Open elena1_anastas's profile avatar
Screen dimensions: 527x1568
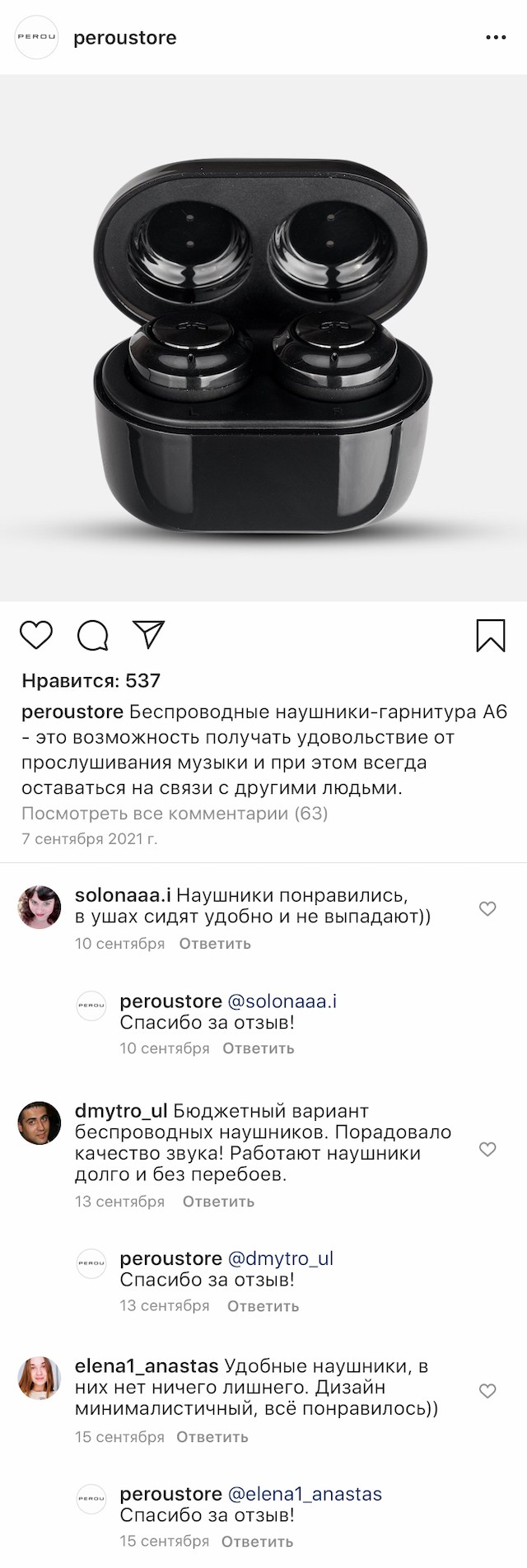coord(40,1378)
